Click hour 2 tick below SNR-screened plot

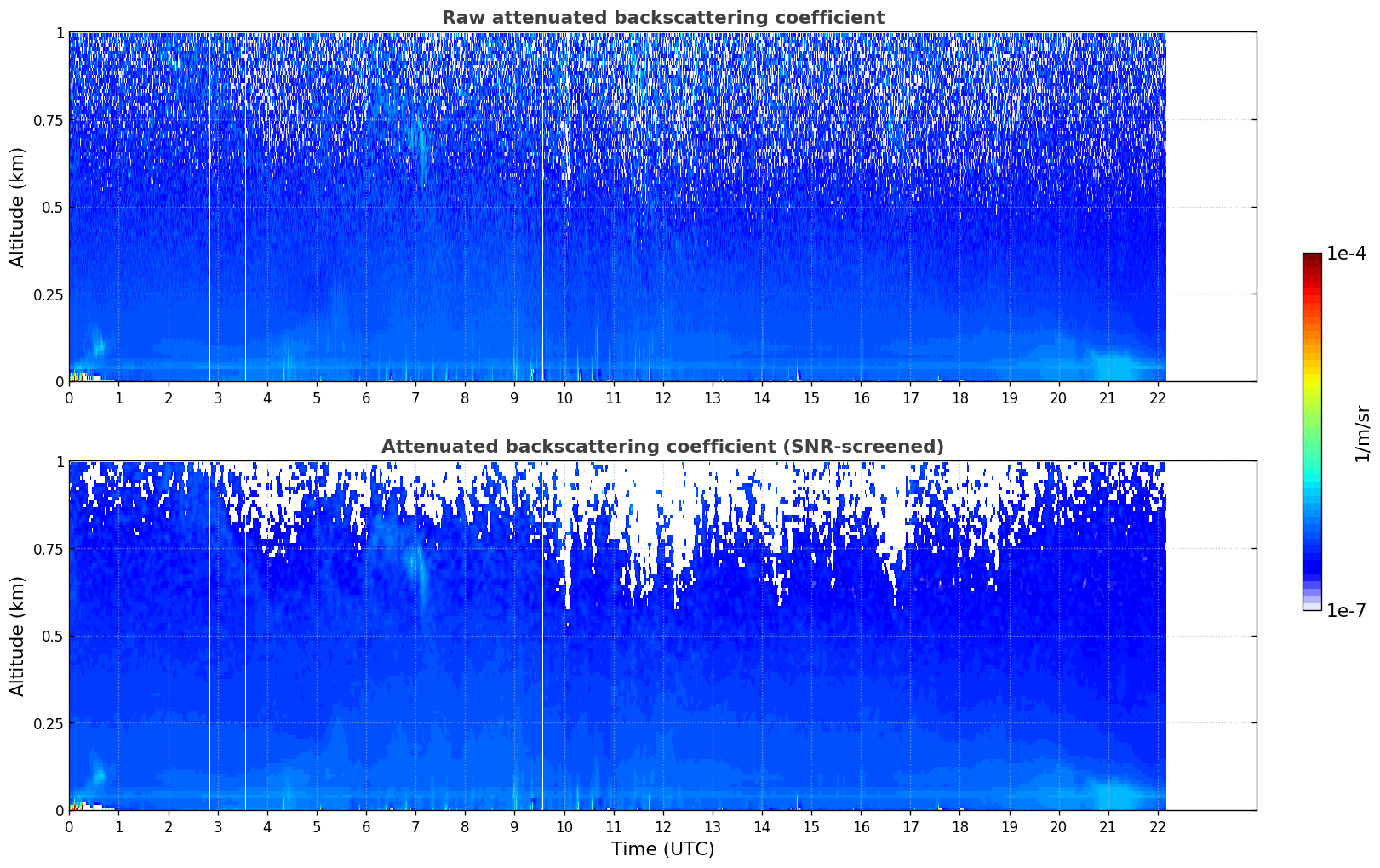pyautogui.click(x=168, y=826)
